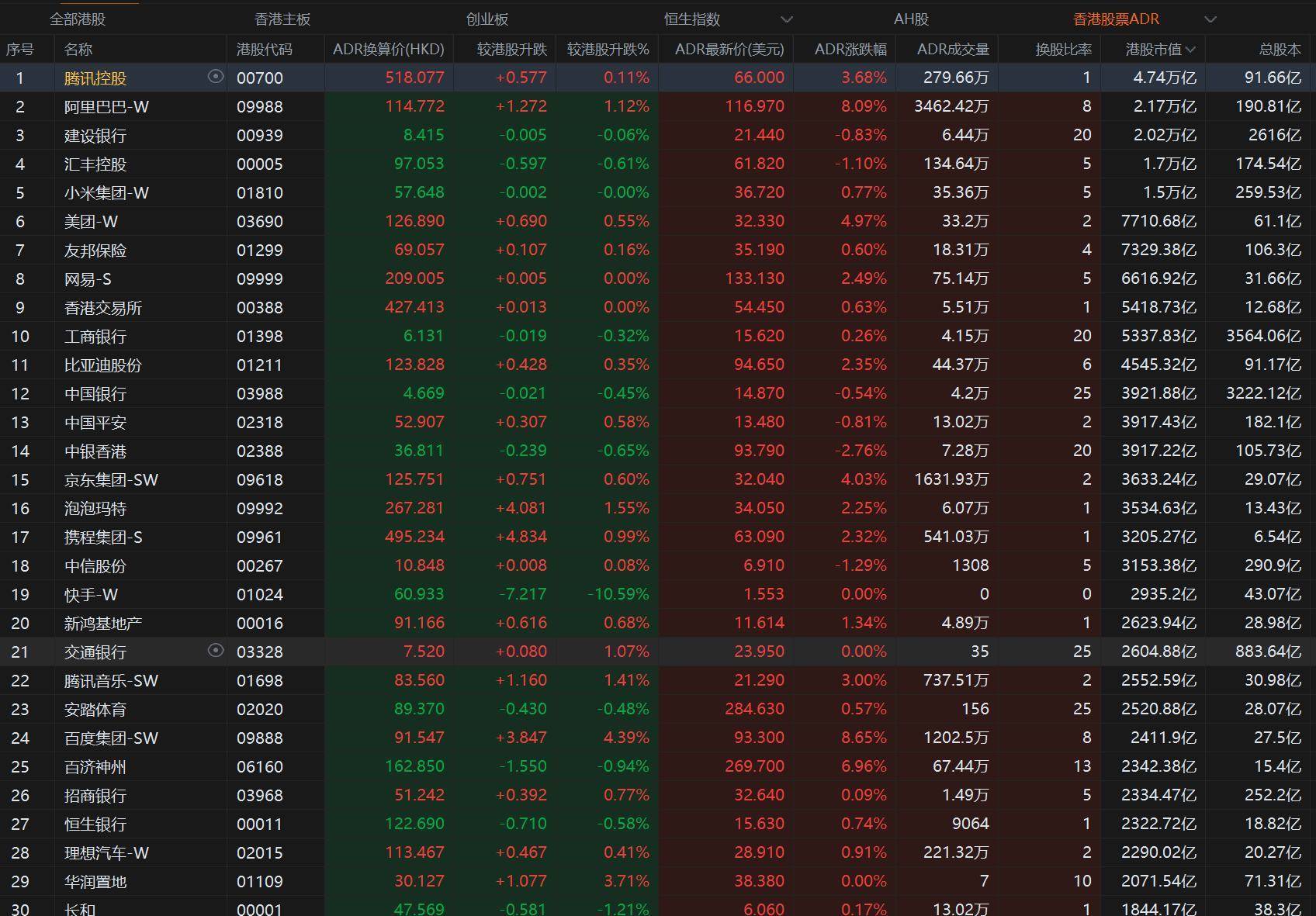Image resolution: width=1316 pixels, height=916 pixels.
Task: Sort by the ADR涨跌幅 column header
Action: point(850,50)
